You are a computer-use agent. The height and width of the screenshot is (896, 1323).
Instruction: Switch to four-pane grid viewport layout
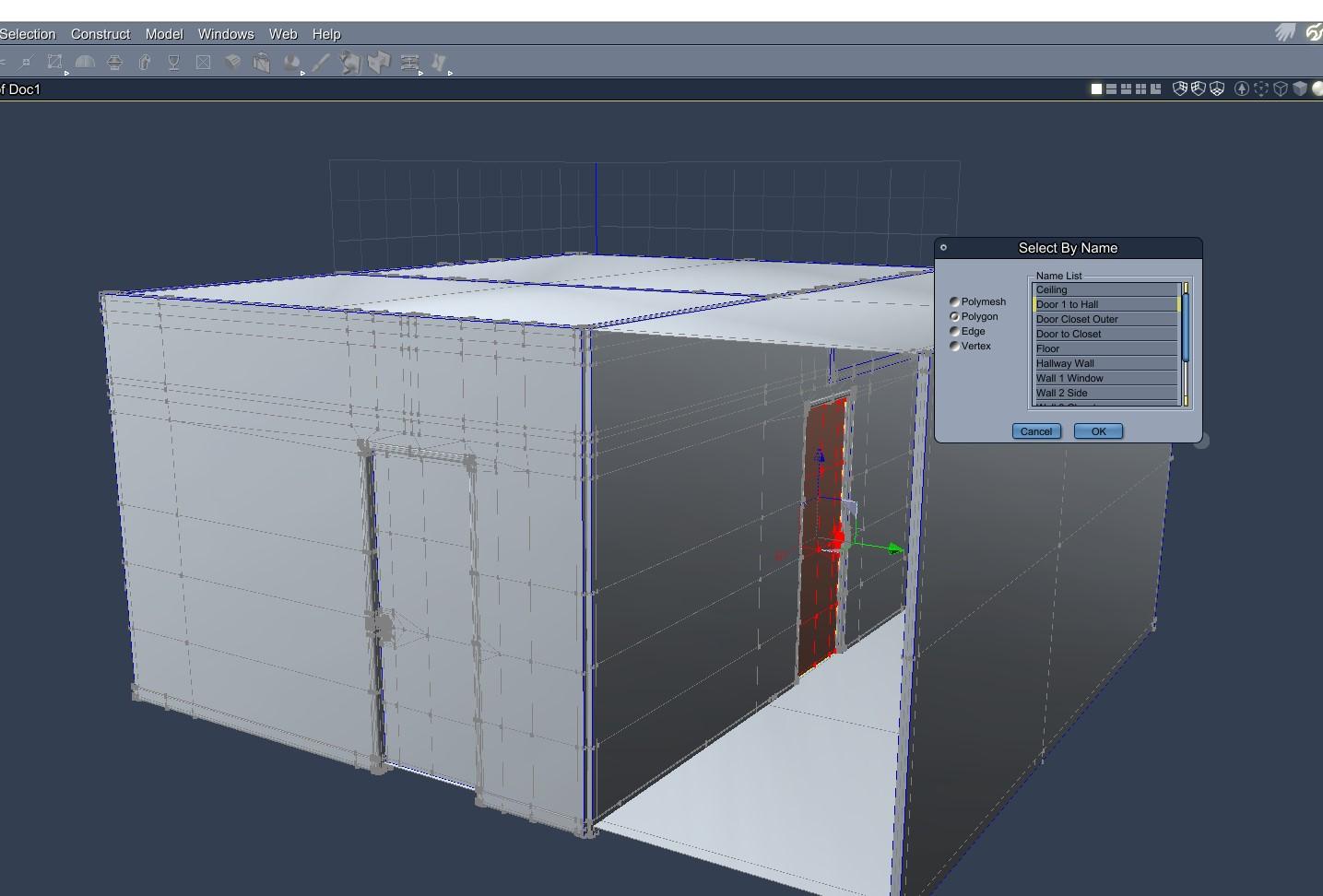tap(1140, 88)
